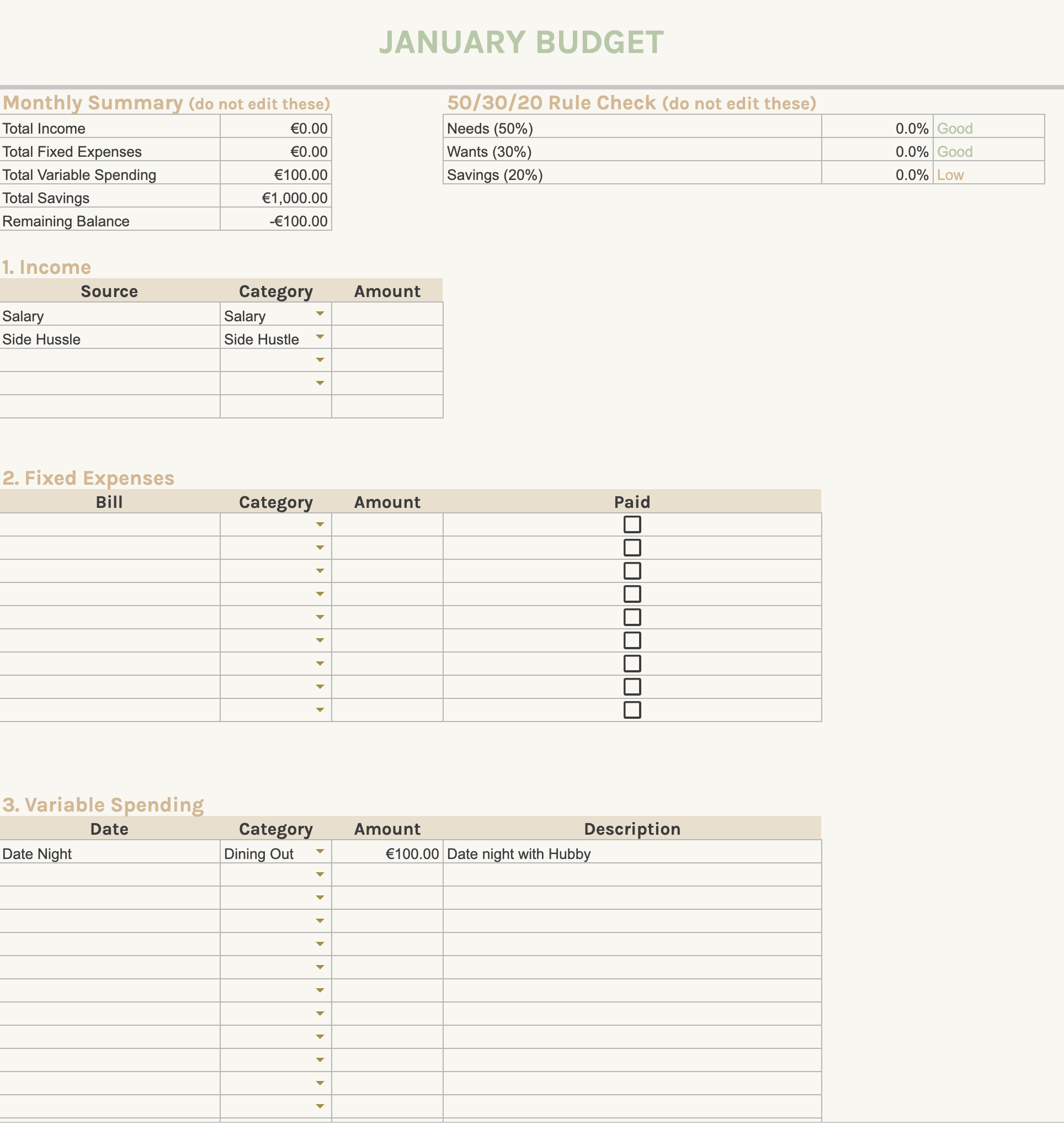Click the Salary amount cell in Income
1064x1124 pixels.
click(387, 314)
